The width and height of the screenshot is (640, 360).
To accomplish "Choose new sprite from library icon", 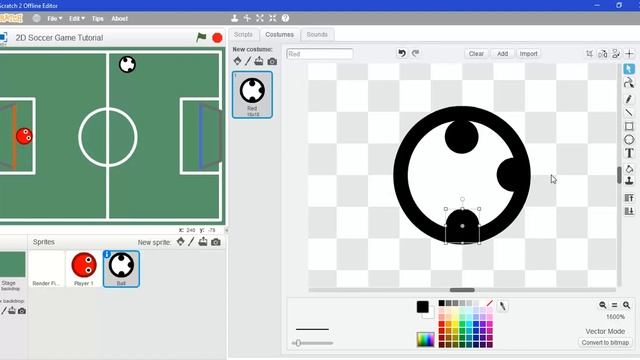I will click(x=180, y=242).
